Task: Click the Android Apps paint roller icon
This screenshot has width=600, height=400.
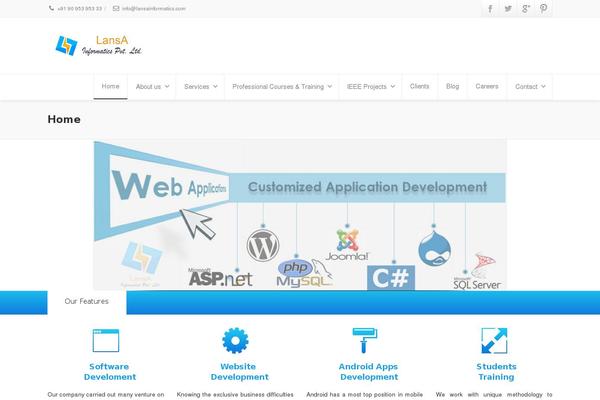Action: pyautogui.click(x=365, y=340)
